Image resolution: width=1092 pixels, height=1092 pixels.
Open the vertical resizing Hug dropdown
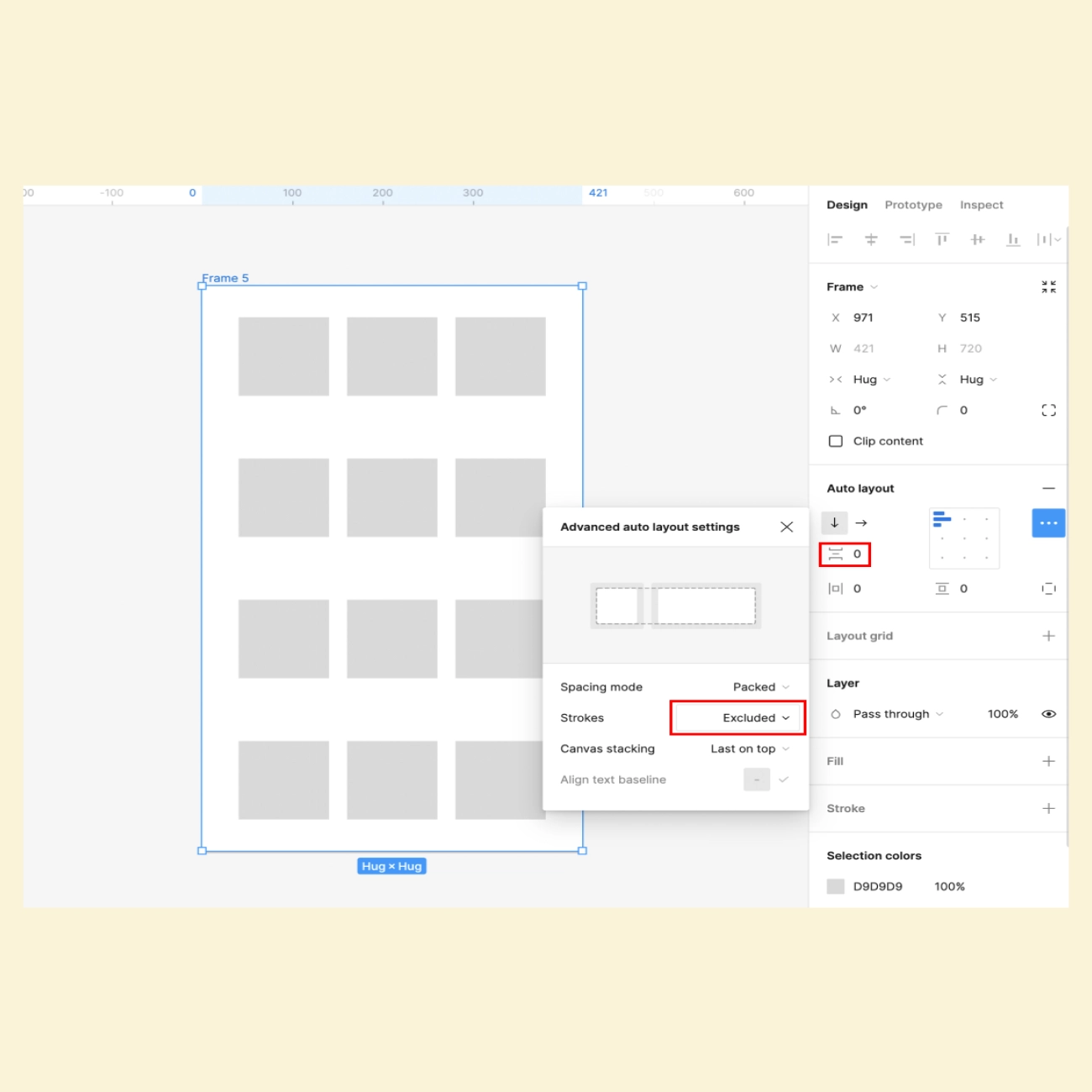[x=978, y=380]
